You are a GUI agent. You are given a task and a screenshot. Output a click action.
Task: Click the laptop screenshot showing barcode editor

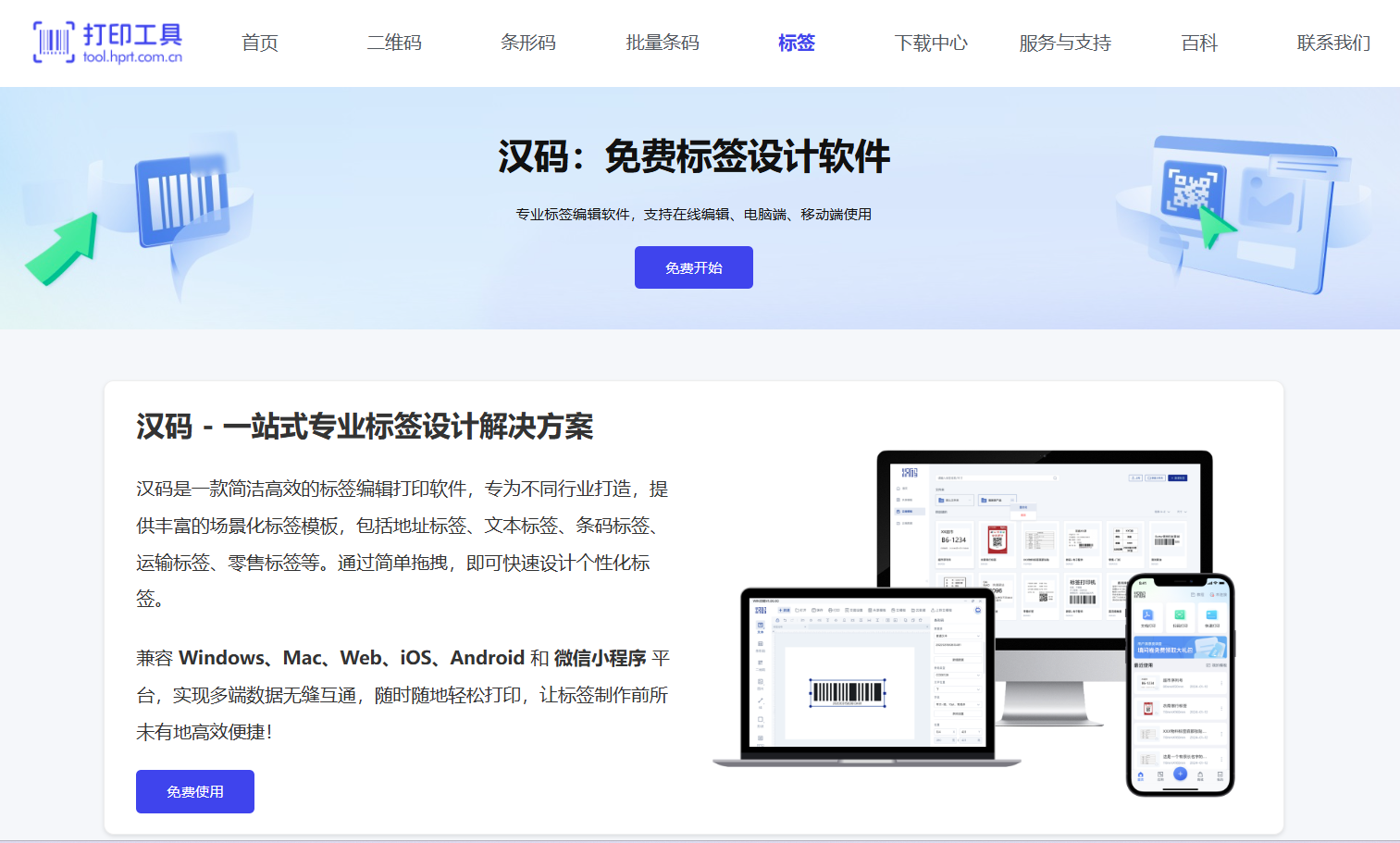pos(867,676)
